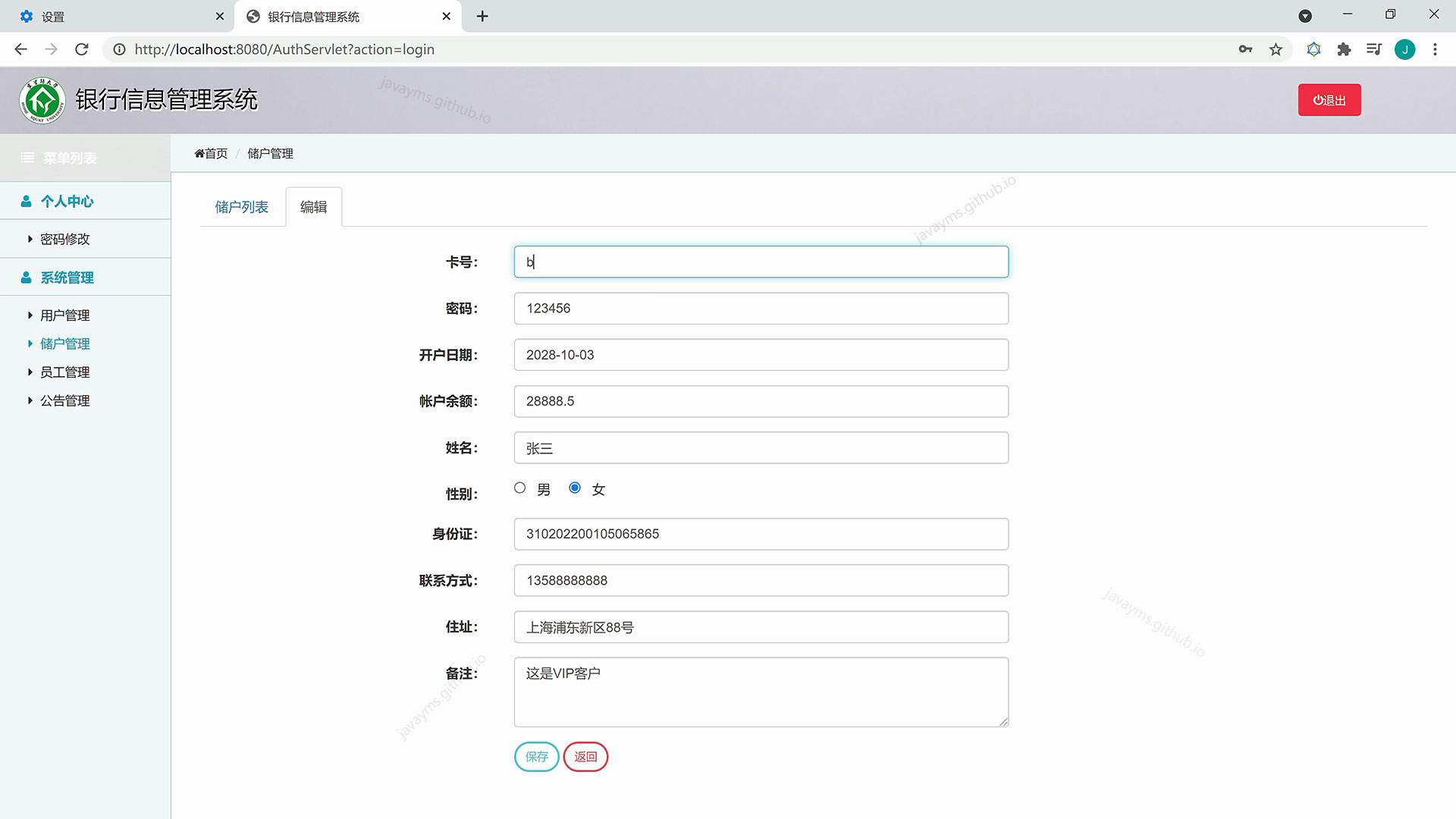Click the 保存 save button
The image size is (1456, 819).
coord(536,757)
